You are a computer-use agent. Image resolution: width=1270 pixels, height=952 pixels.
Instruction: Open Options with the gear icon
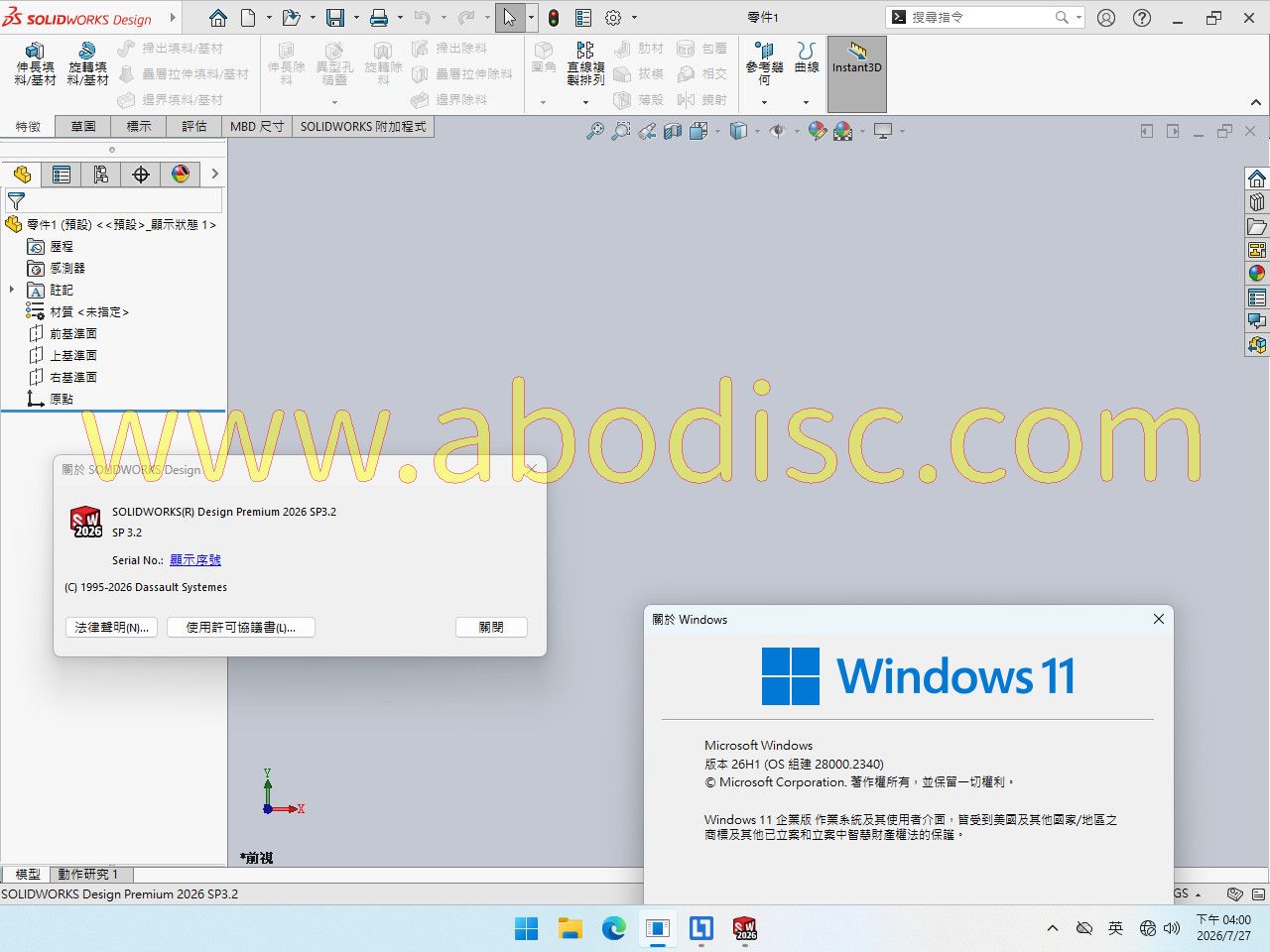[613, 18]
